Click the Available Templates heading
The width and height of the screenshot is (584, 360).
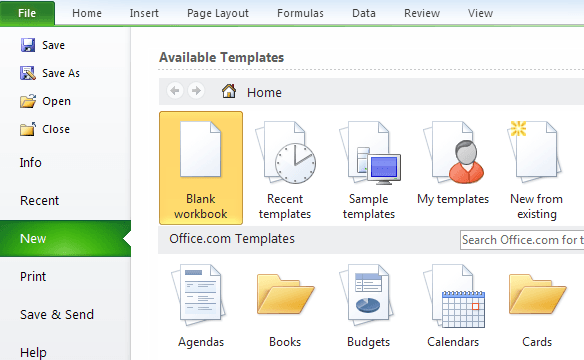coord(222,57)
